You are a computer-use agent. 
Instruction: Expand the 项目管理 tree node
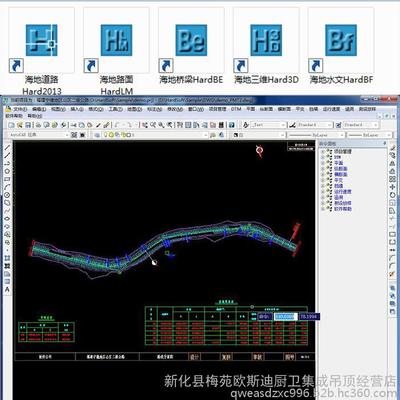322,151
